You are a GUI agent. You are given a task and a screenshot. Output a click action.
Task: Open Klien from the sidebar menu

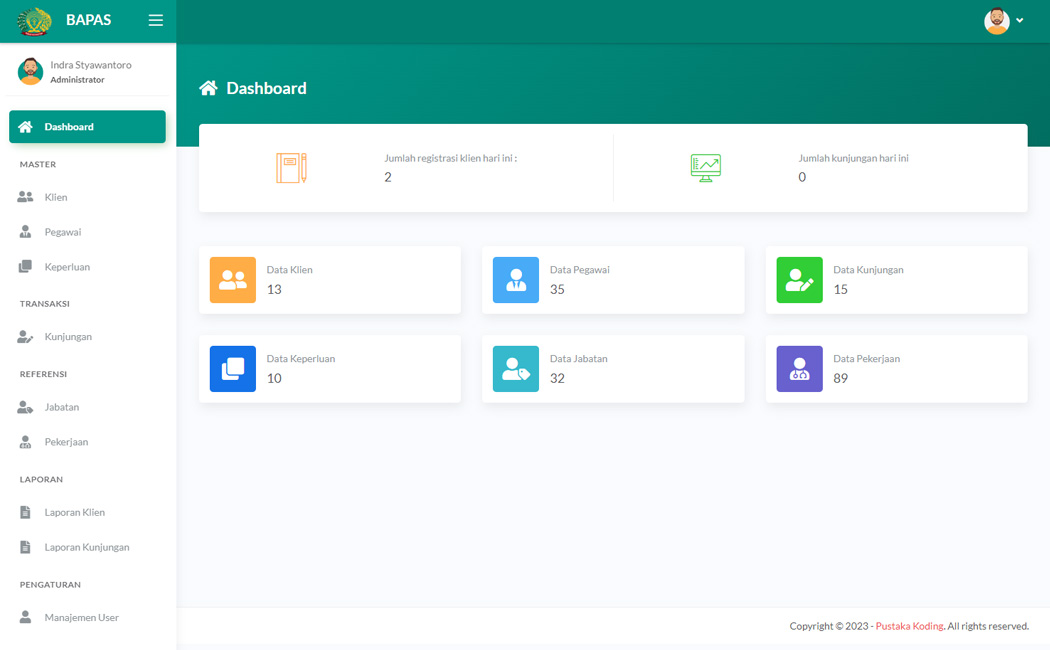pos(56,197)
